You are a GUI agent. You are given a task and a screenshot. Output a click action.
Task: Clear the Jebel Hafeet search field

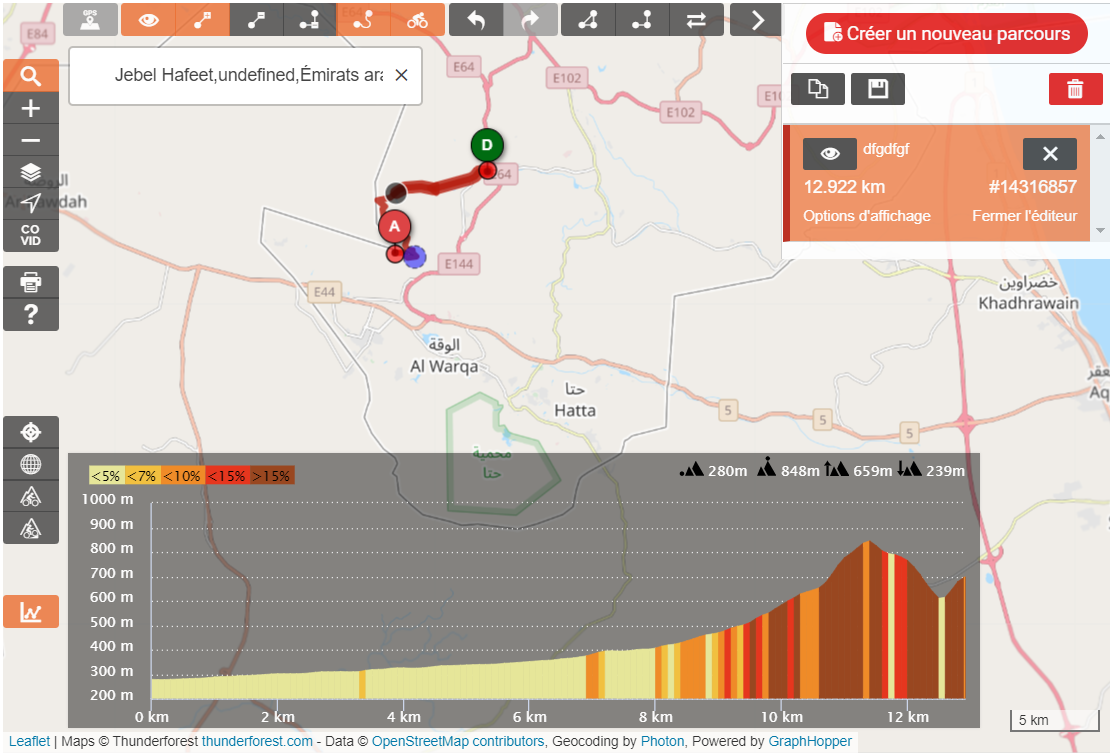(x=401, y=75)
